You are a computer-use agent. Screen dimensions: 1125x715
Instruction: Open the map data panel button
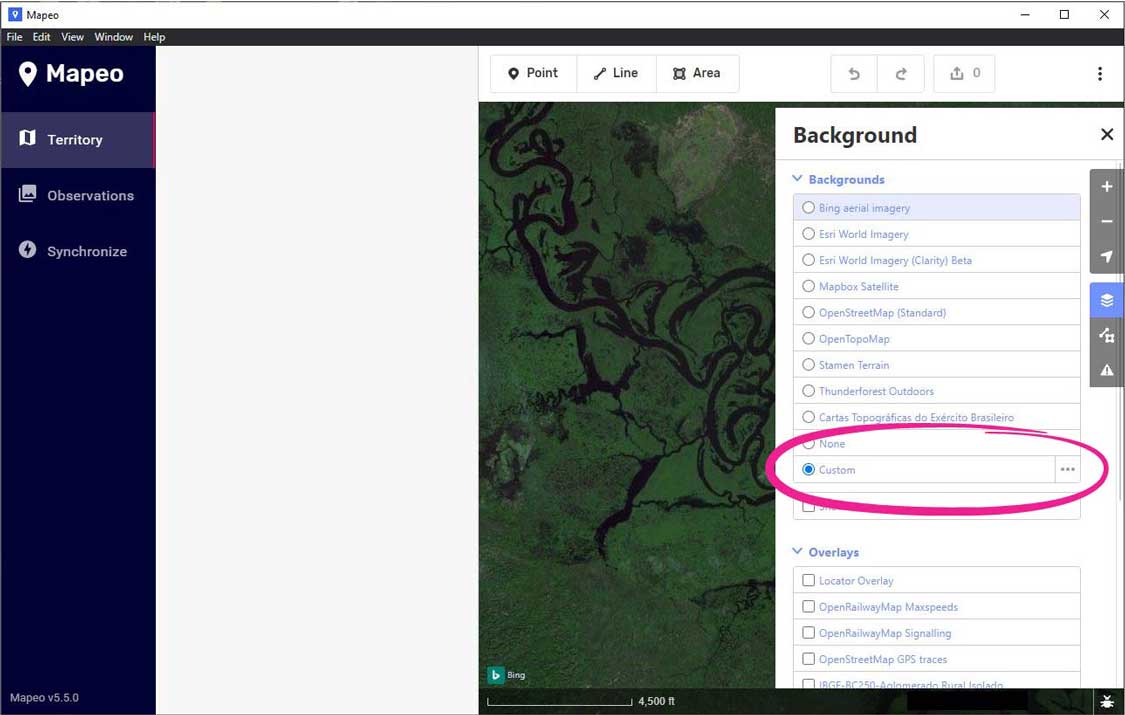[x=1107, y=335]
